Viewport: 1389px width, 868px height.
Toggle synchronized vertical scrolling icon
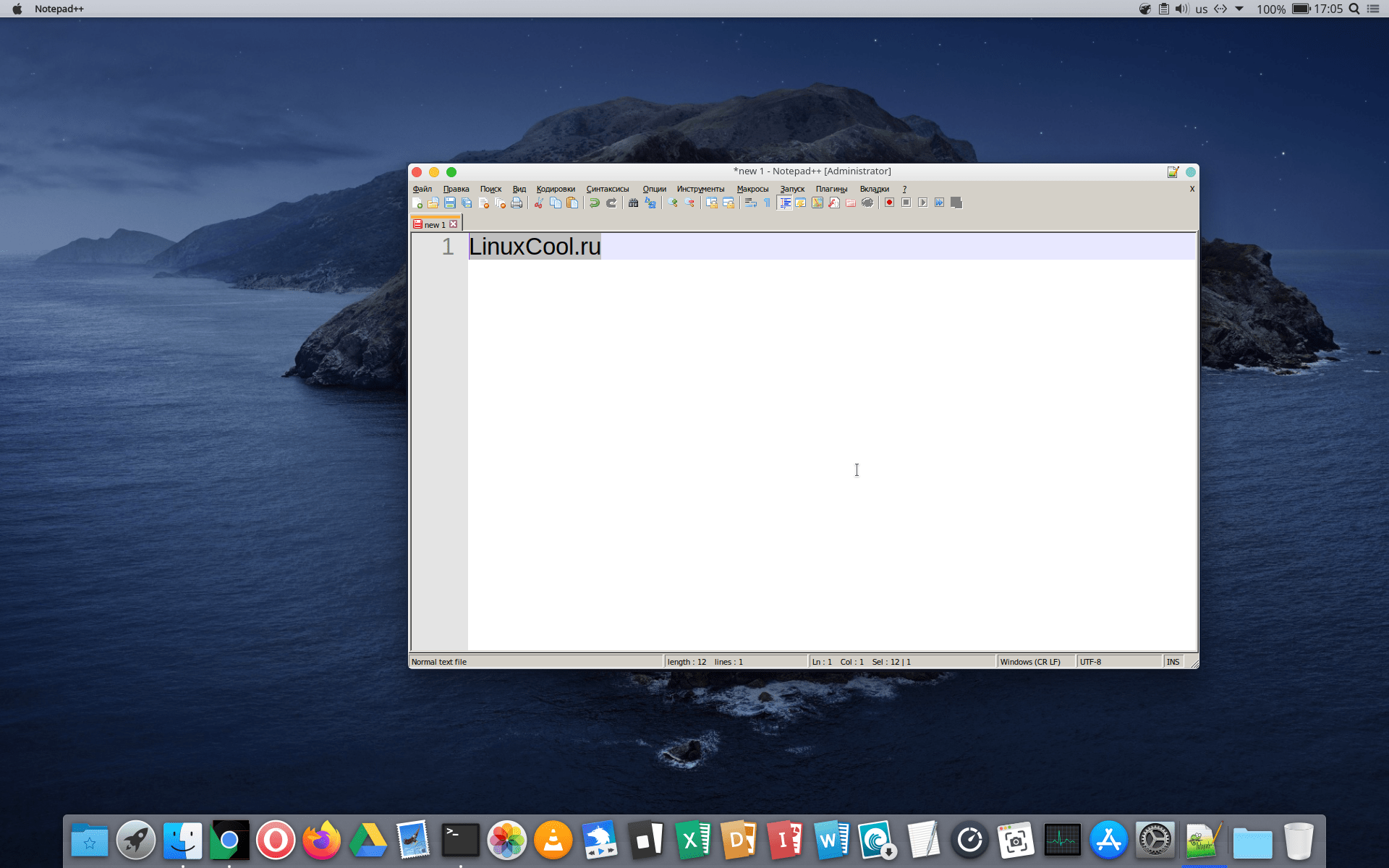coord(712,203)
